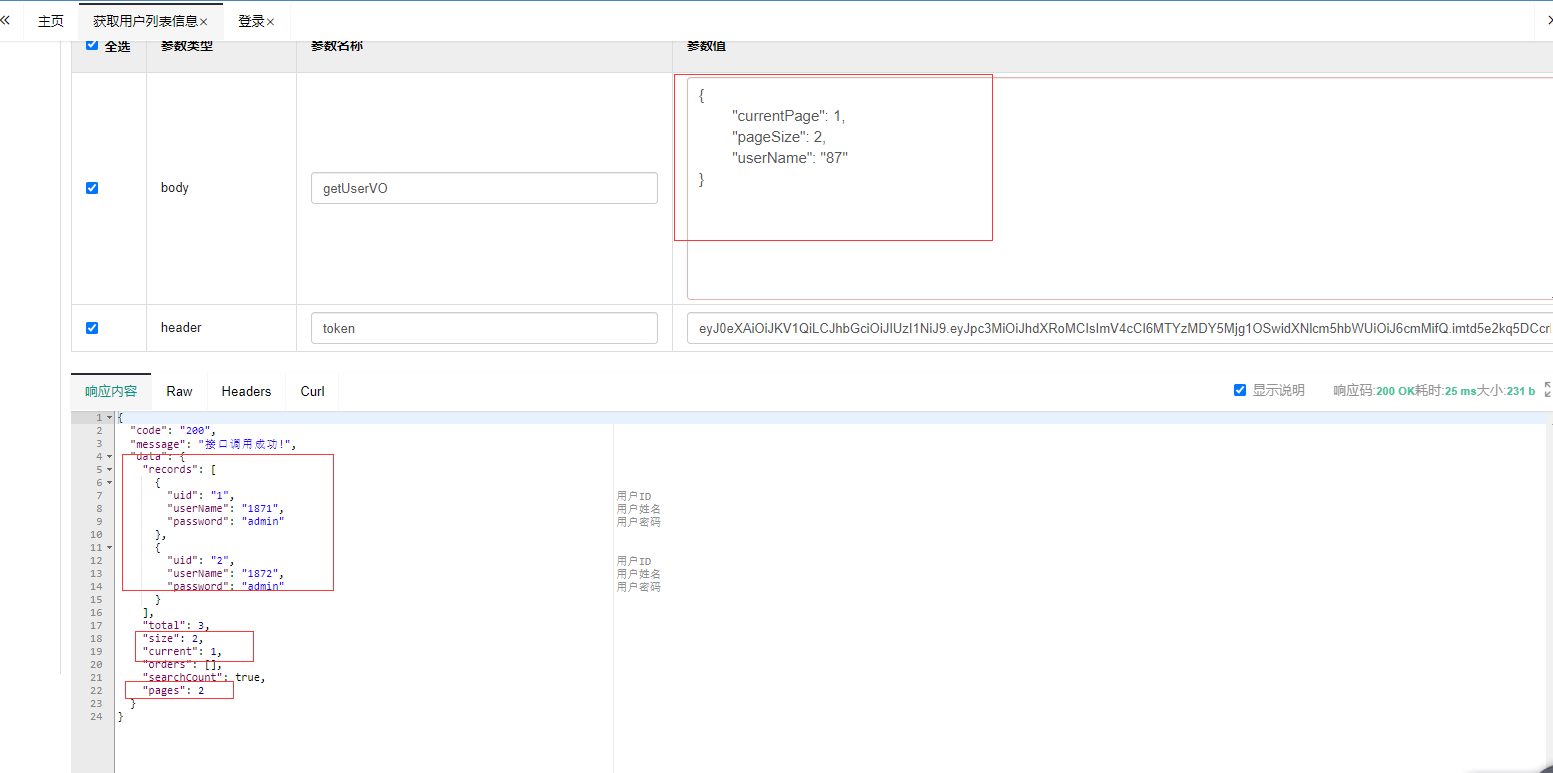Viewport: 1553px width, 773px height.
Task: Click line number 24 in the gutter
Action: coord(96,716)
